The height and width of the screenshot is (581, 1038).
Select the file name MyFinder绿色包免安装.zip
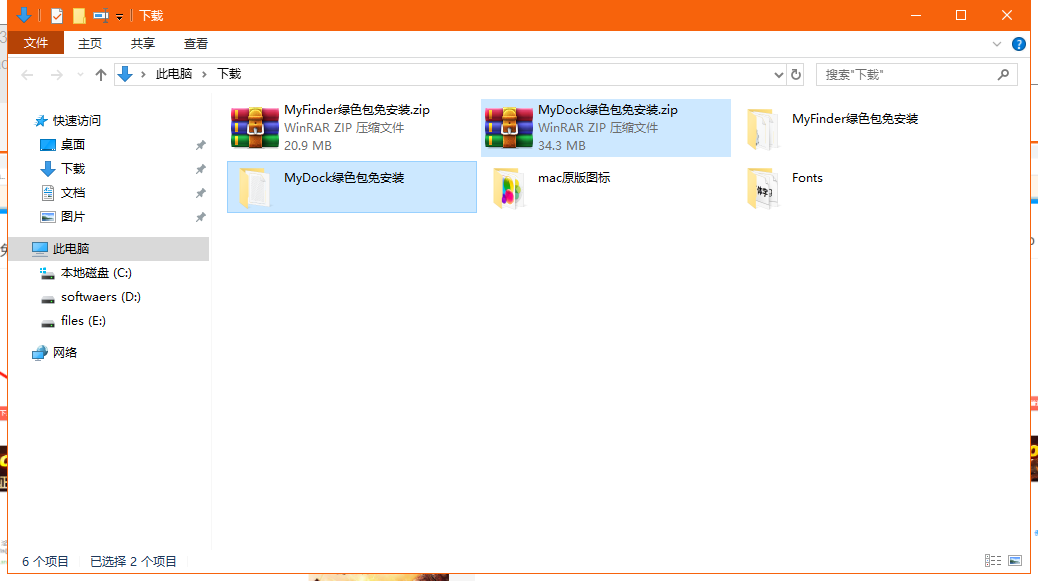click(x=357, y=110)
